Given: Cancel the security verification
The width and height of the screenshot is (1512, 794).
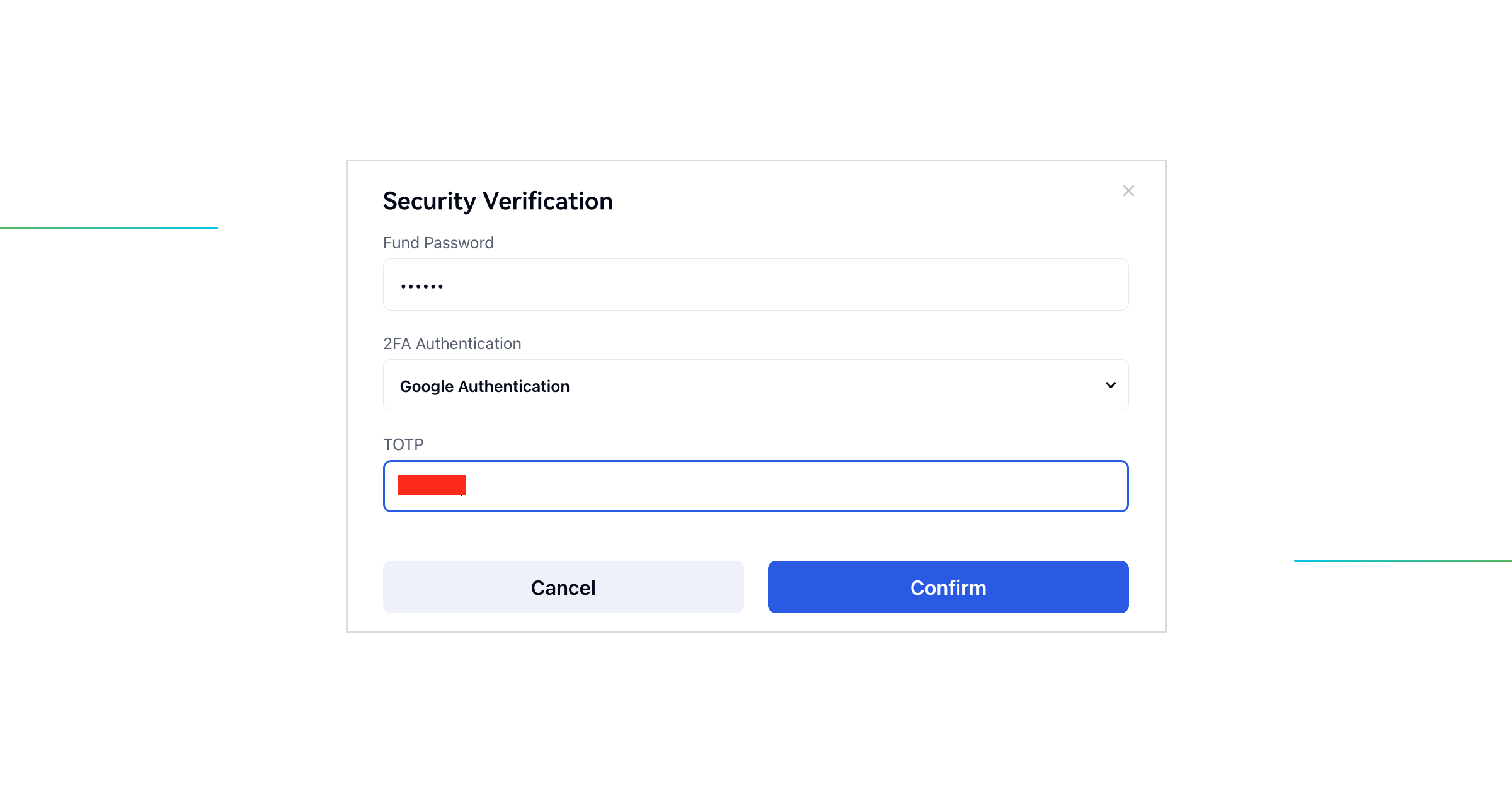Looking at the screenshot, I should [563, 587].
